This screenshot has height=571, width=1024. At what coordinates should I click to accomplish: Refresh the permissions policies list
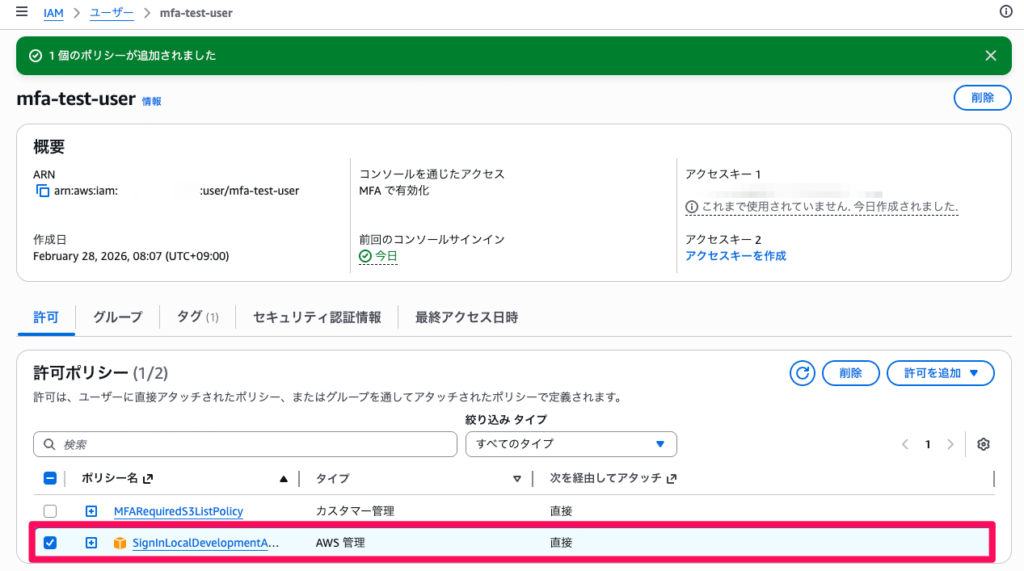[x=802, y=373]
